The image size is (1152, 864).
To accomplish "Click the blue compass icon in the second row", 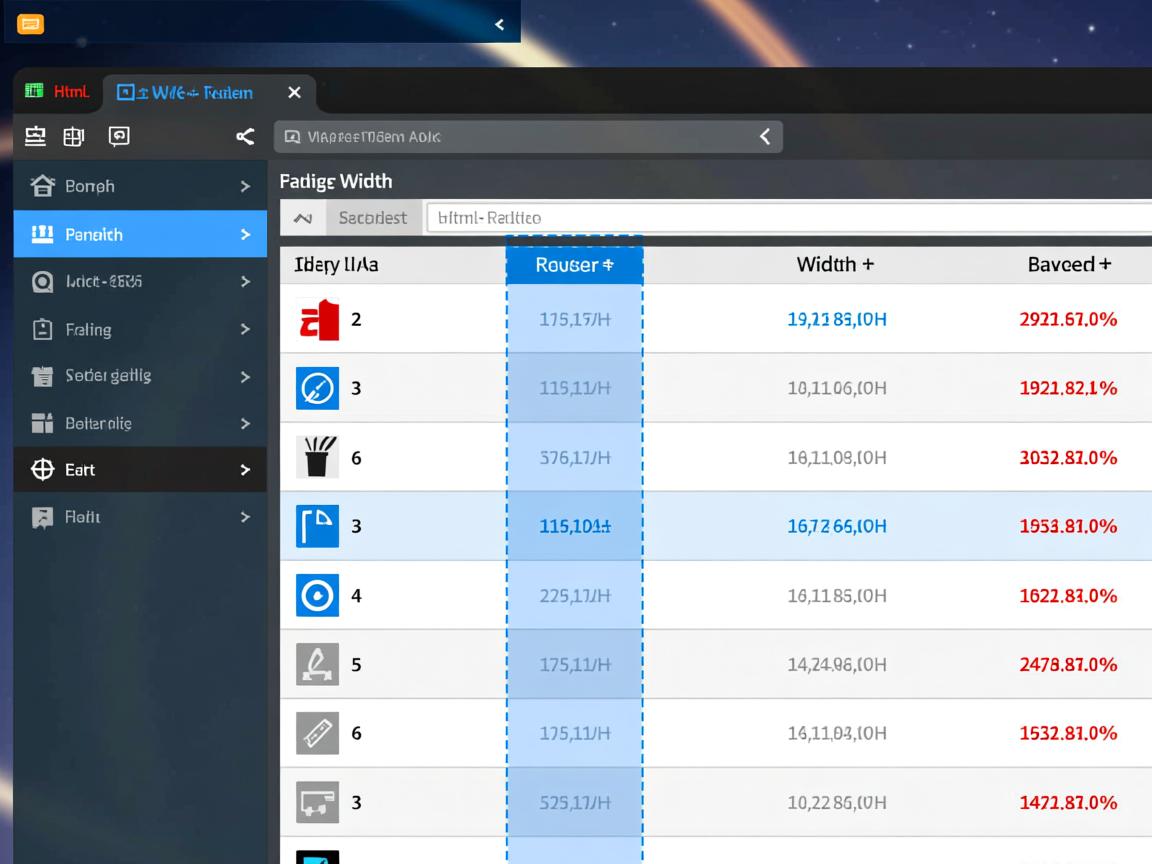I will 318,389.
